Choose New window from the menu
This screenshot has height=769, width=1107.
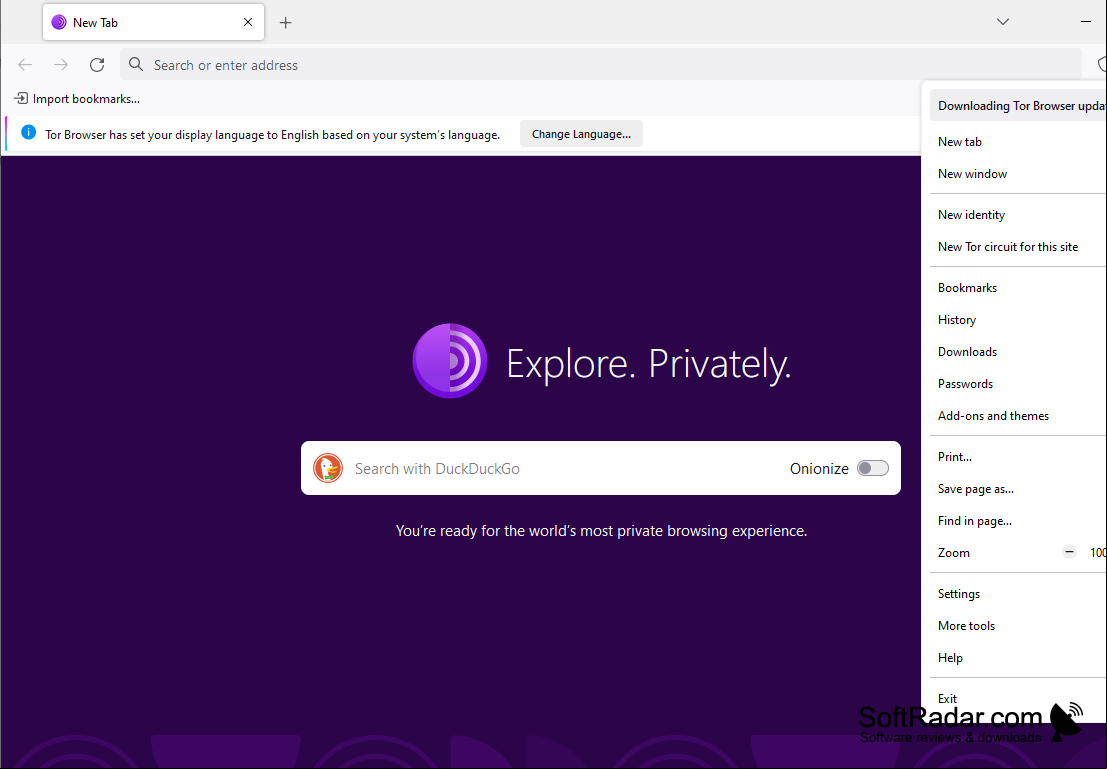[x=1018, y=174]
